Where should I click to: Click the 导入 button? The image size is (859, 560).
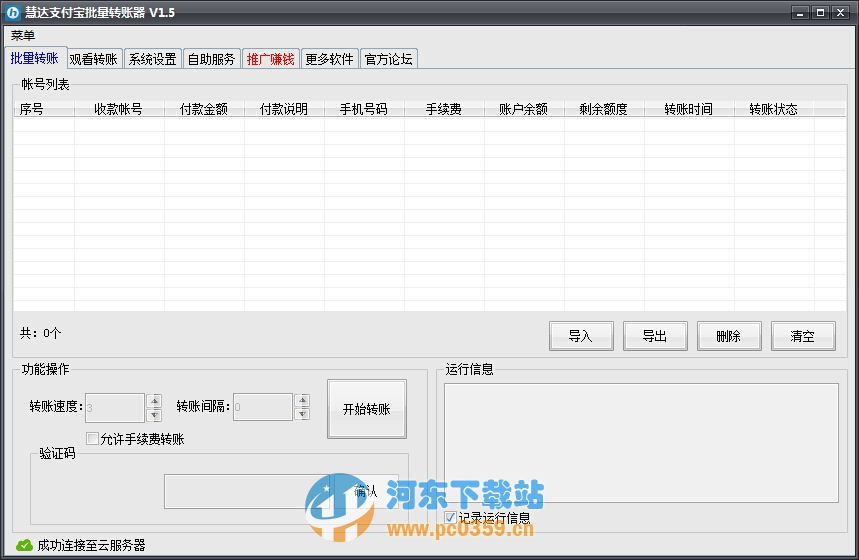(x=581, y=336)
